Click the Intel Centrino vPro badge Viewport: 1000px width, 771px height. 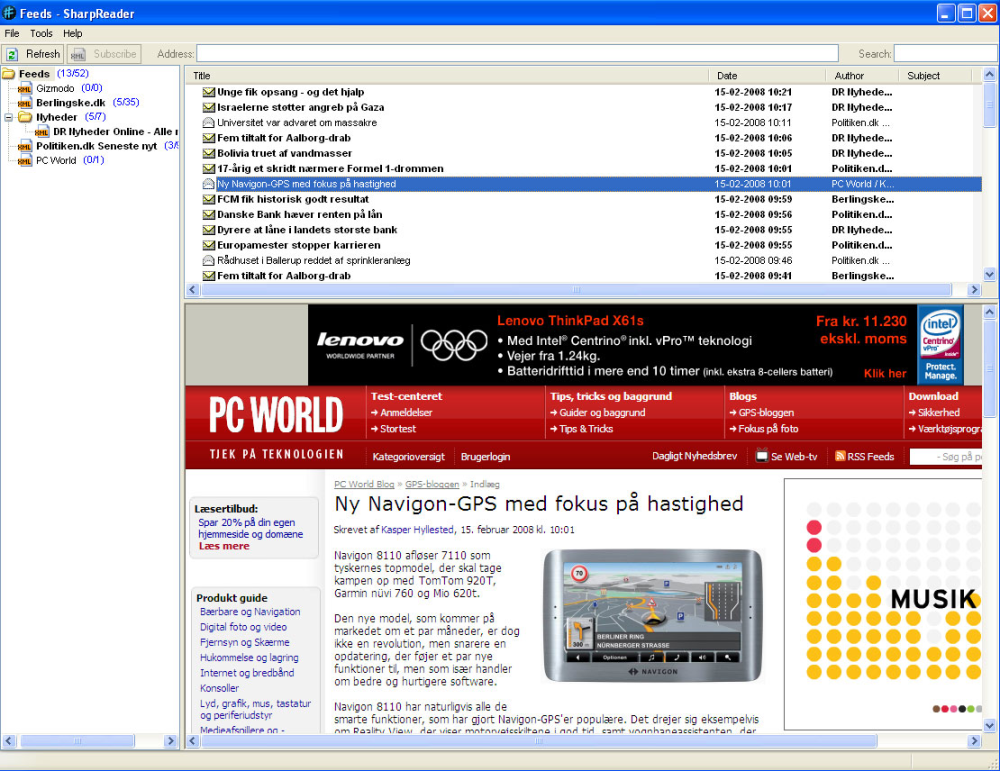pos(940,345)
